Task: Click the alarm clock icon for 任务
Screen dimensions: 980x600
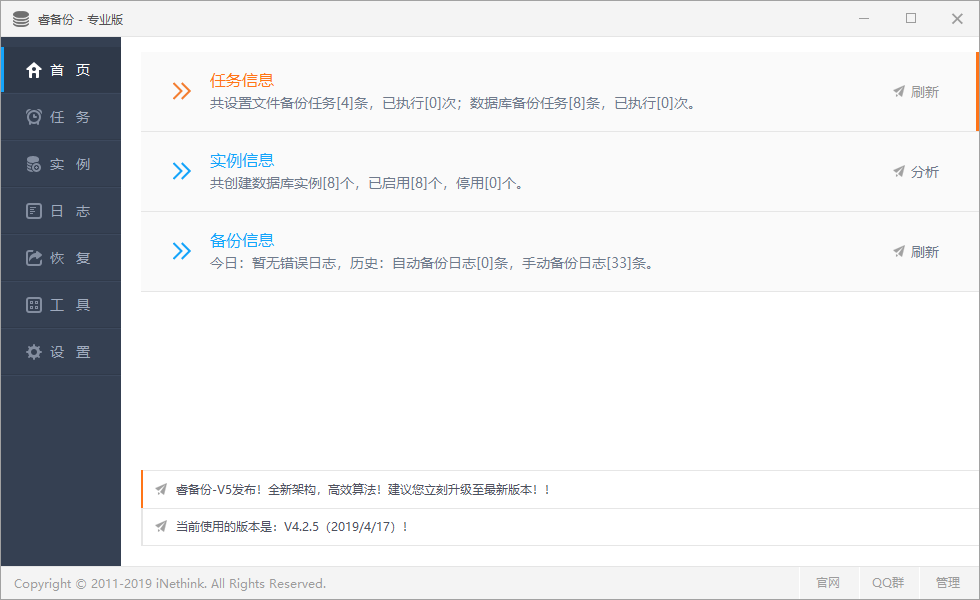Action: [34, 117]
